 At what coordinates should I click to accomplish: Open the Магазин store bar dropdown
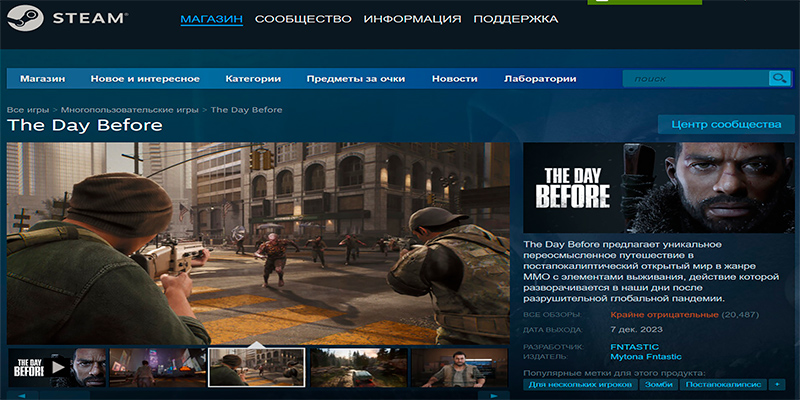[42, 79]
